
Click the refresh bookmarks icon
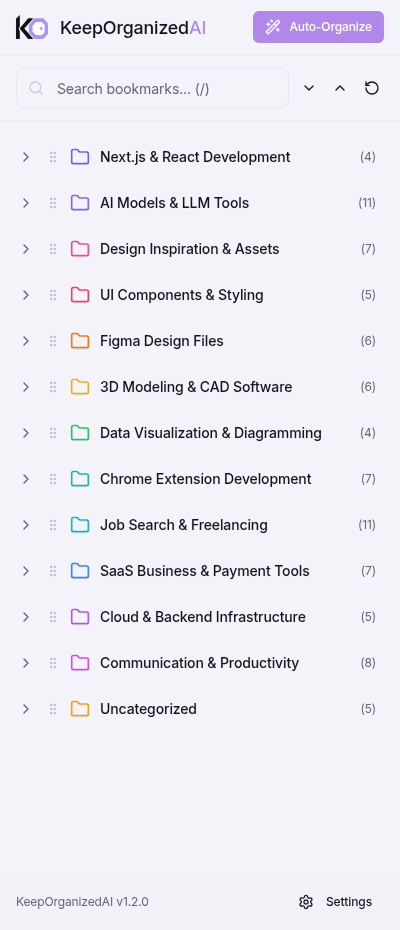pos(372,88)
